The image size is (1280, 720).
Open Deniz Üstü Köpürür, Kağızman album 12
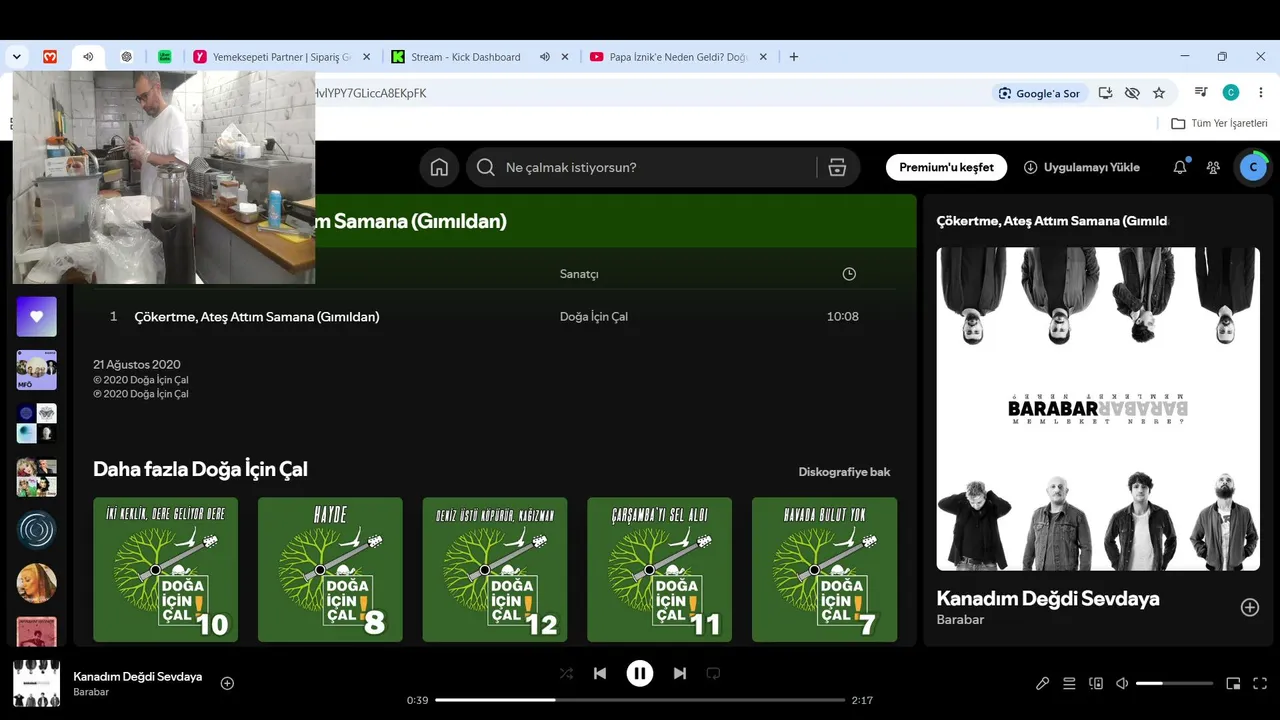[495, 570]
